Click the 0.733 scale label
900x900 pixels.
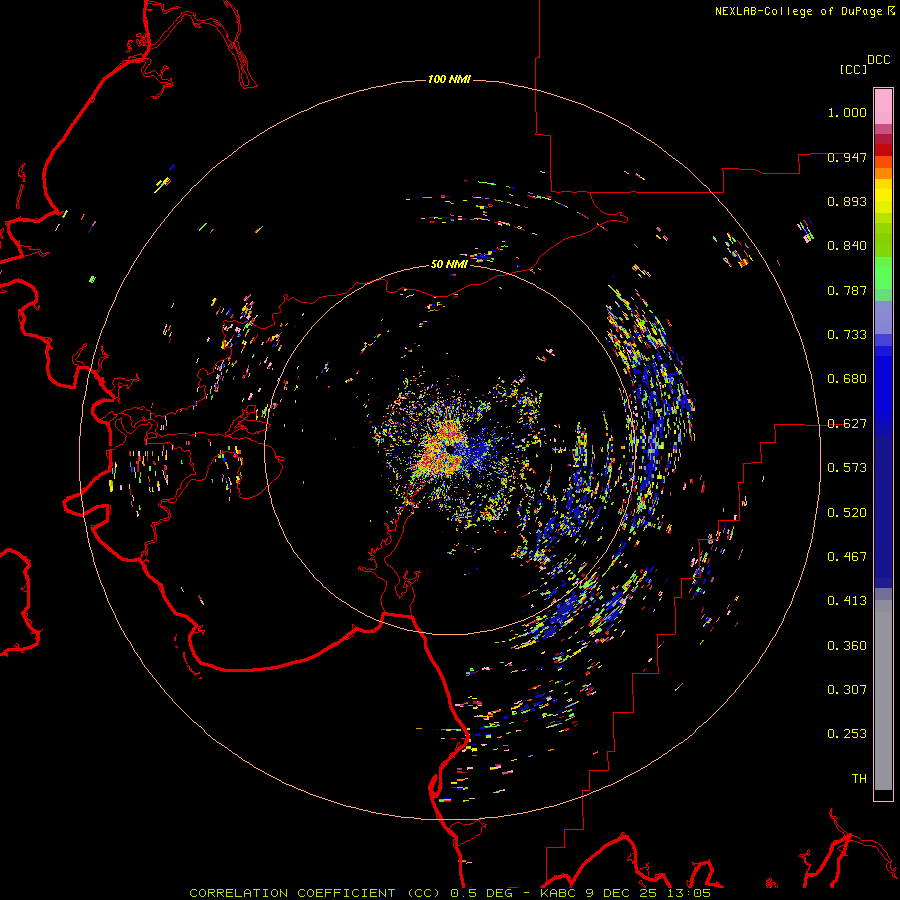click(847, 335)
